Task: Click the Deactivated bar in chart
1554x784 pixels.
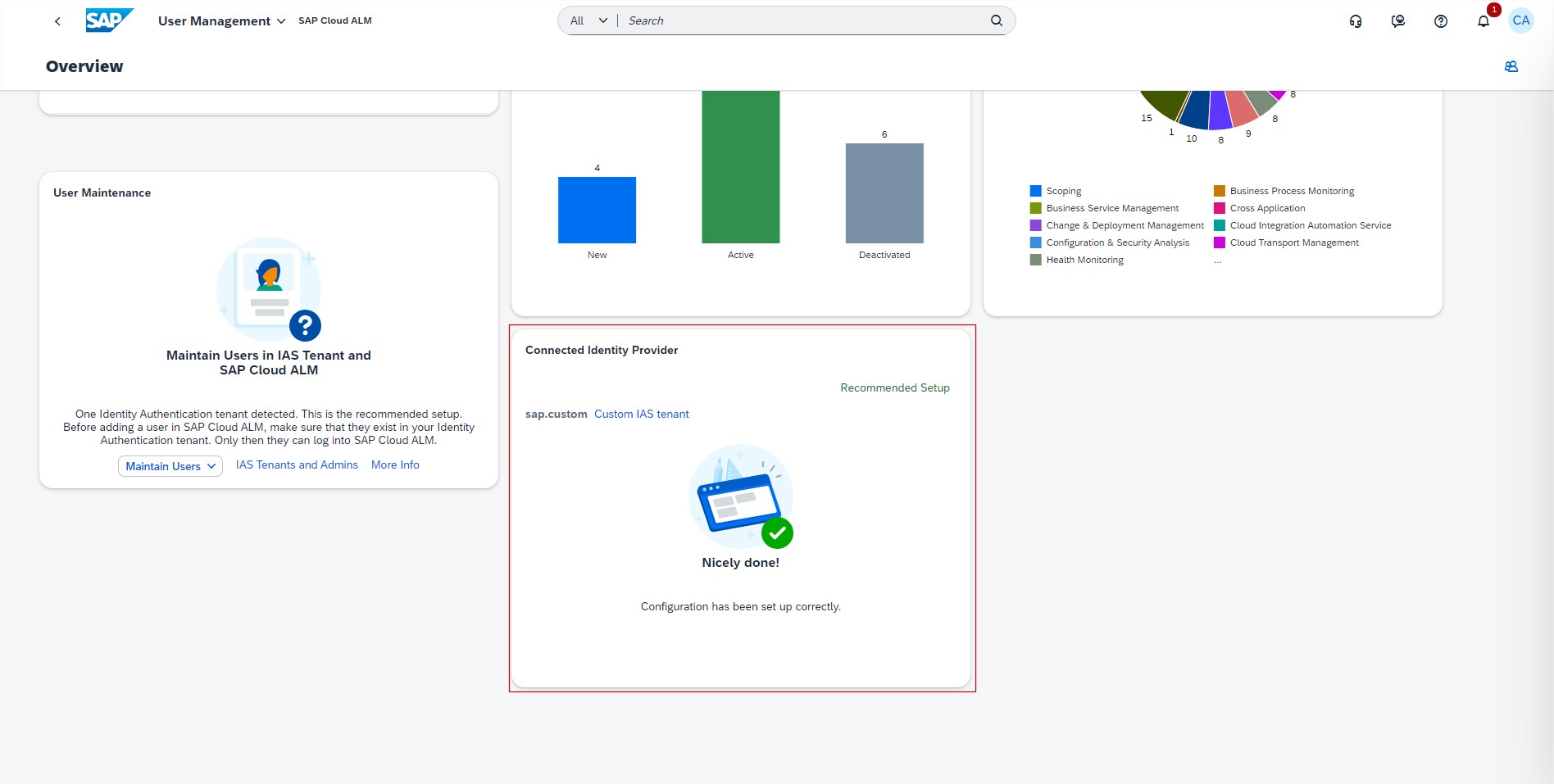Action: pos(884,193)
